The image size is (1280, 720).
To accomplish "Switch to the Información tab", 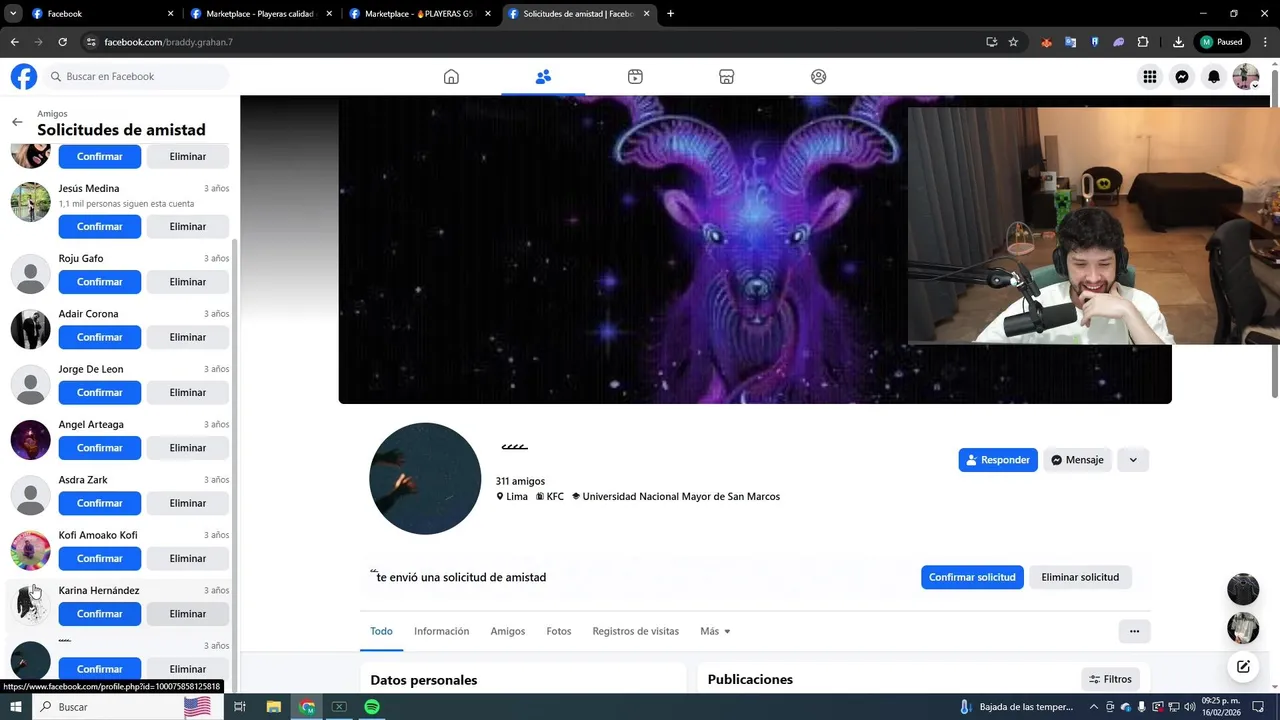I will coord(442,632).
